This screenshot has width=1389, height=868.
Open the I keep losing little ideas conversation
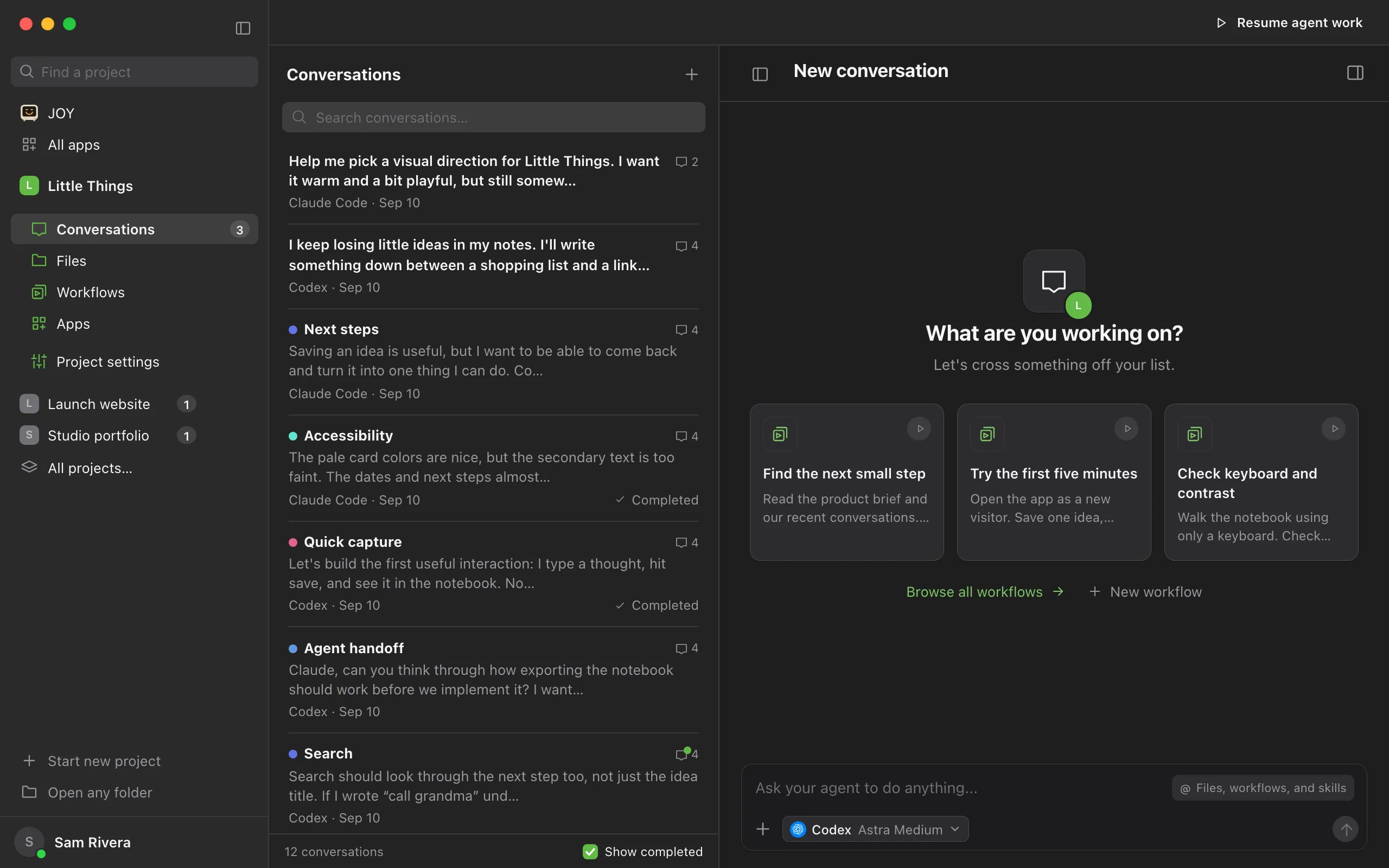coord(493,266)
